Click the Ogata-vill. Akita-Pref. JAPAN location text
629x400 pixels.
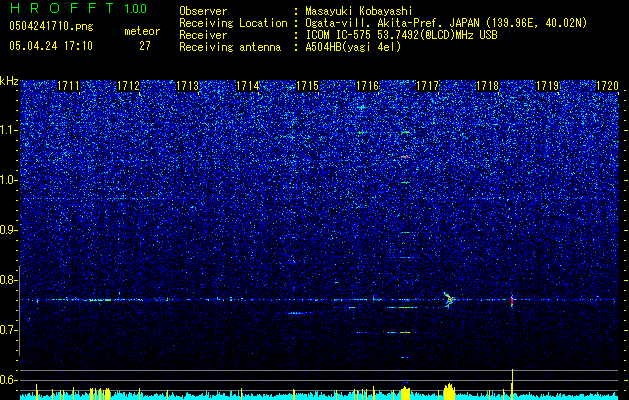click(x=446, y=23)
